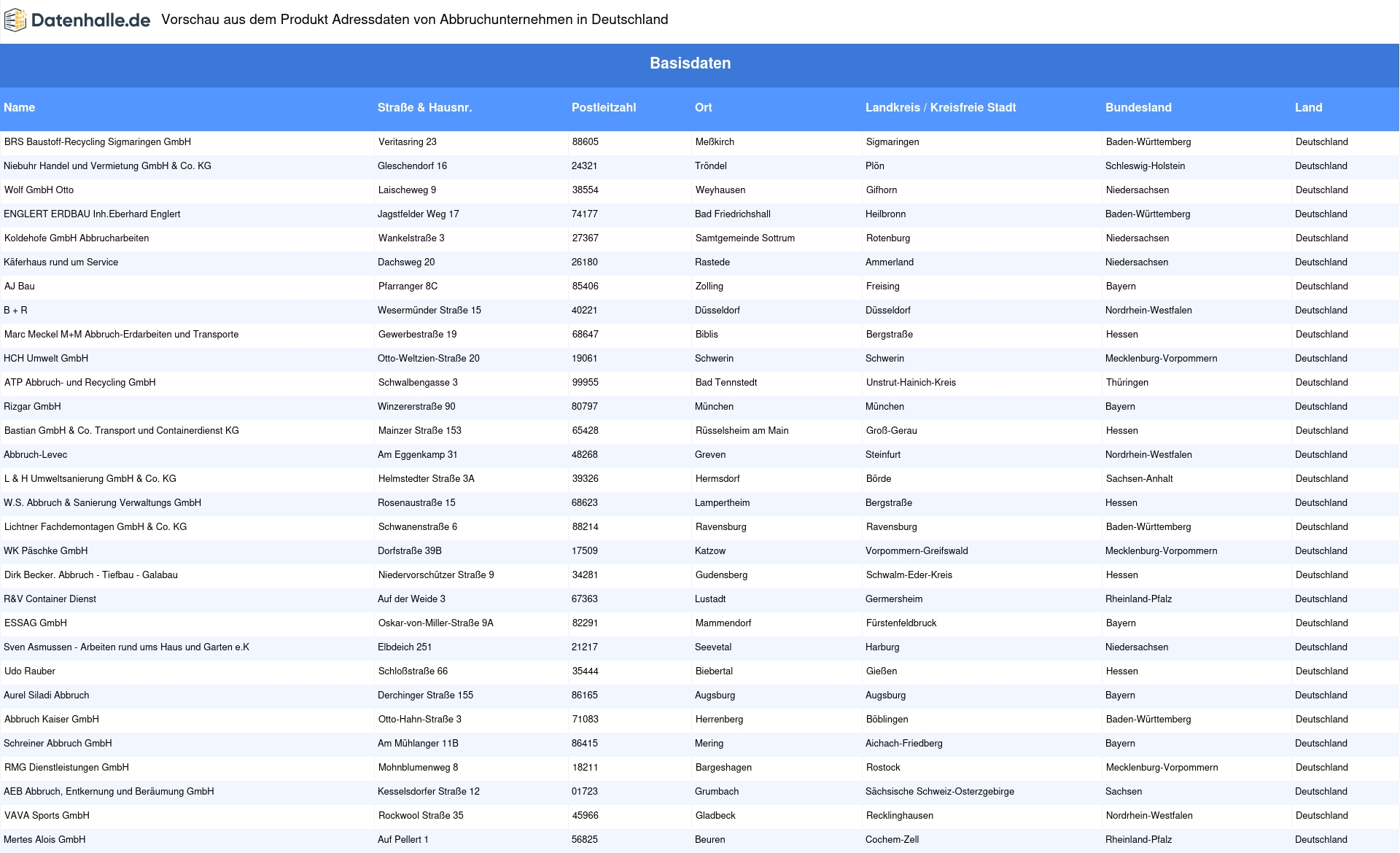Click Schreiner Abbruch GmbH
Viewport: 1400px width, 853px height.
(58, 744)
